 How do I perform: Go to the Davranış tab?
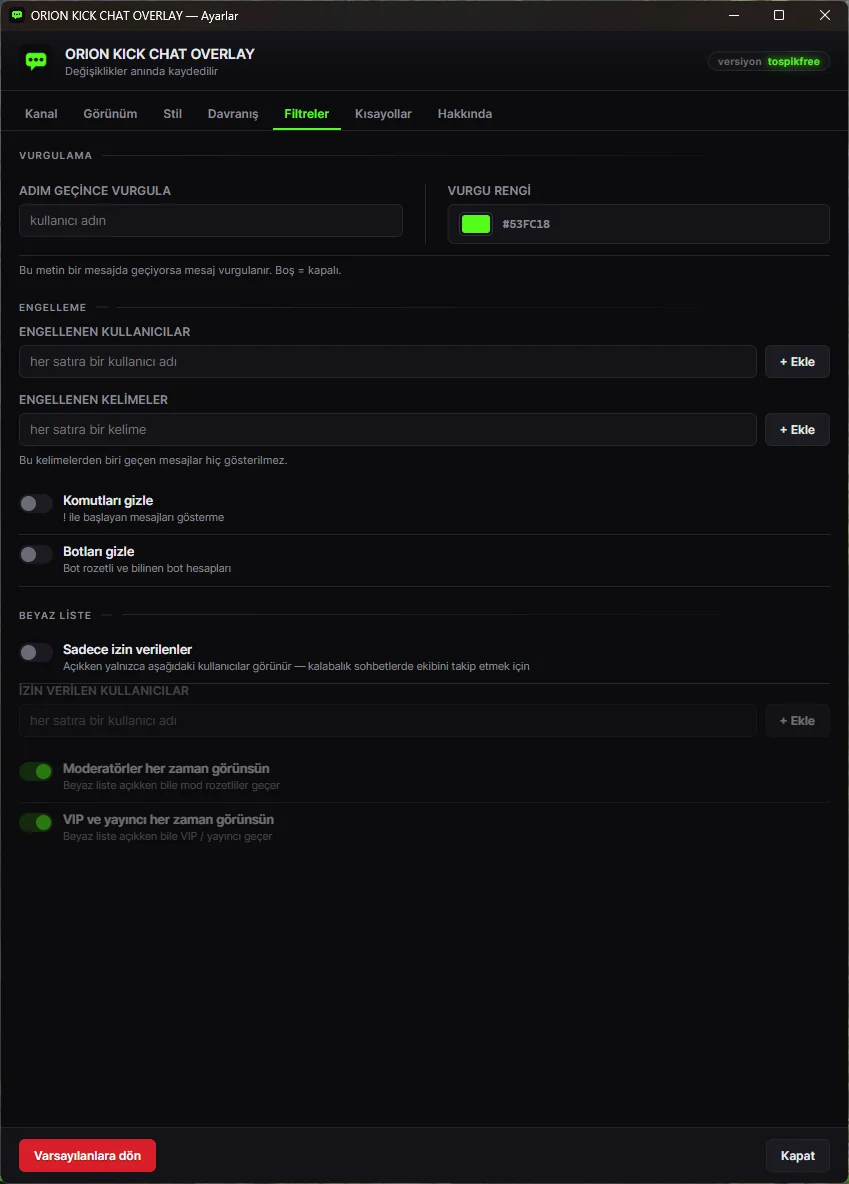coord(233,114)
